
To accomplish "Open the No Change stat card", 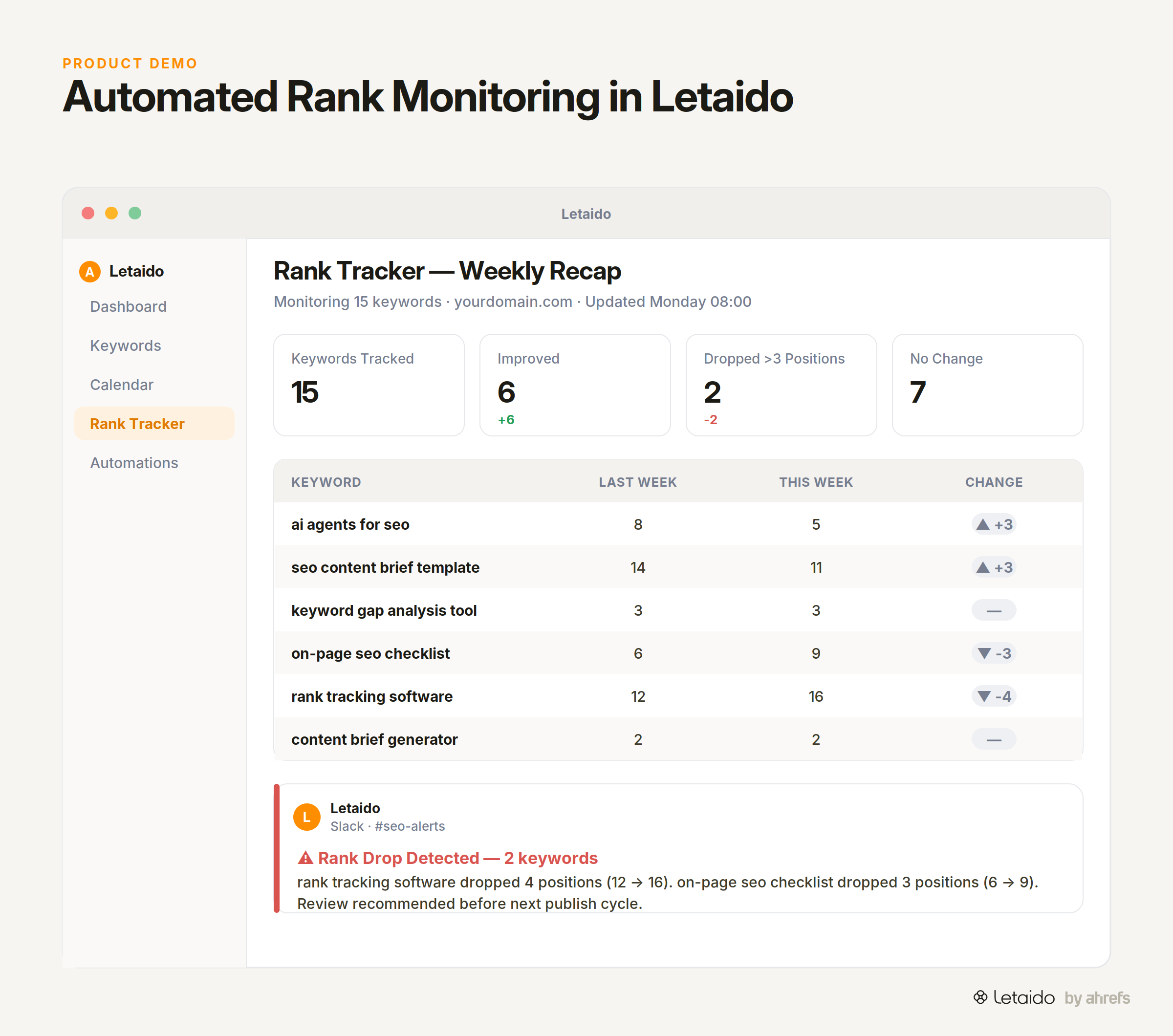I will click(x=987, y=385).
